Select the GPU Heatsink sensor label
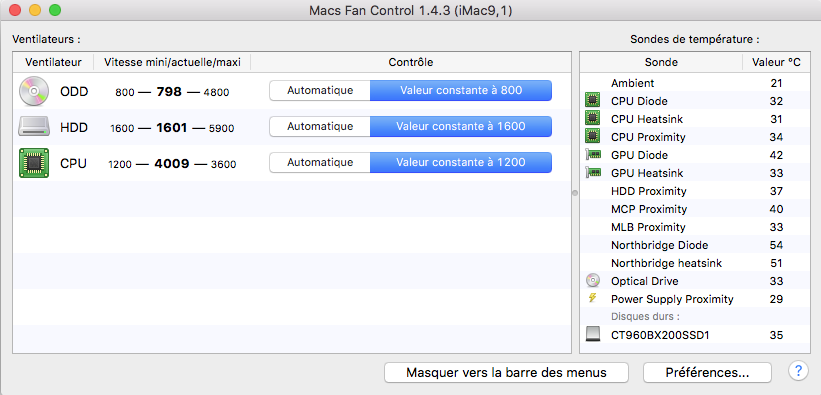This screenshot has width=821, height=395. pos(647,173)
